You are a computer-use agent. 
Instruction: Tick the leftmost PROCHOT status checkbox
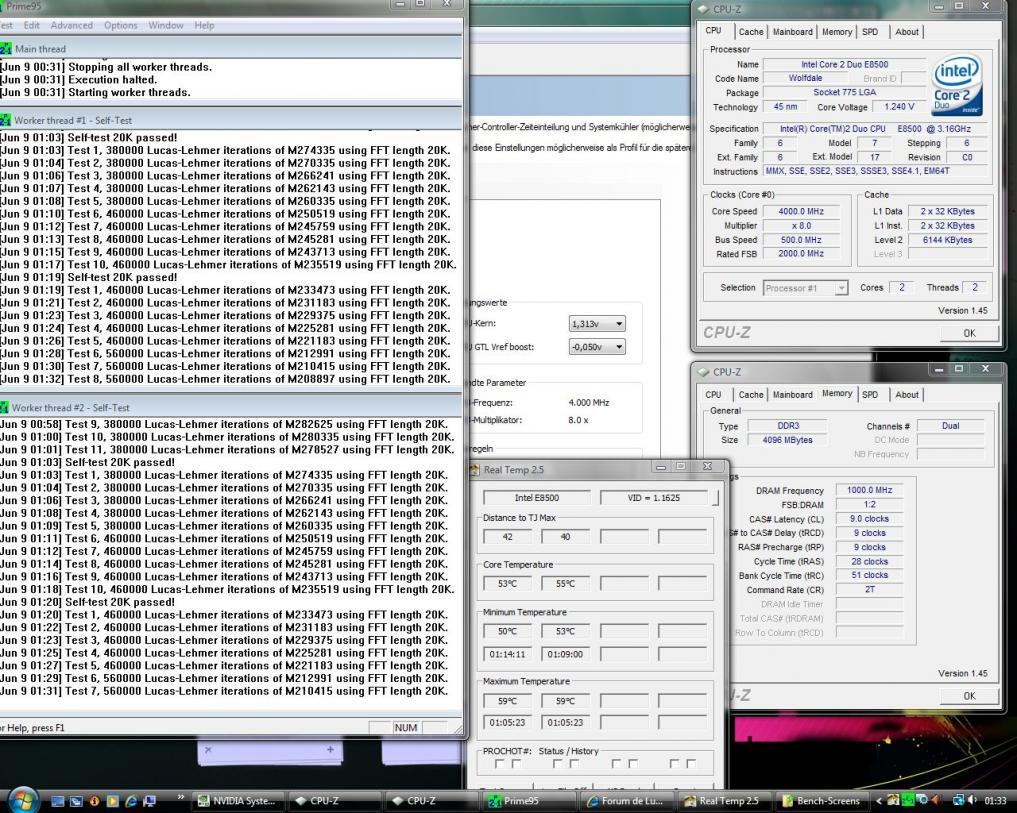pos(499,764)
